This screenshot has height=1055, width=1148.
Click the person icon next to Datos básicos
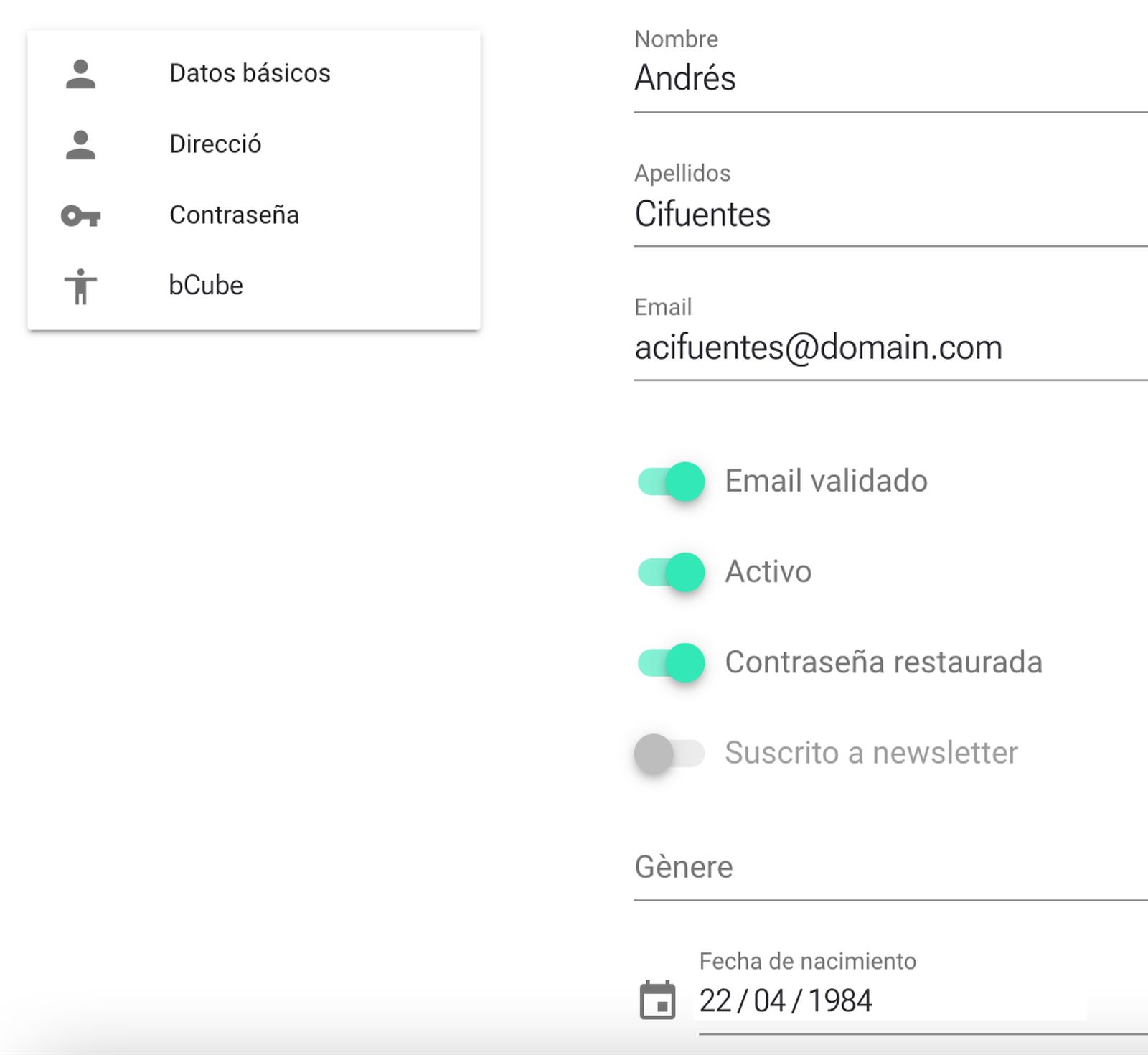81,72
